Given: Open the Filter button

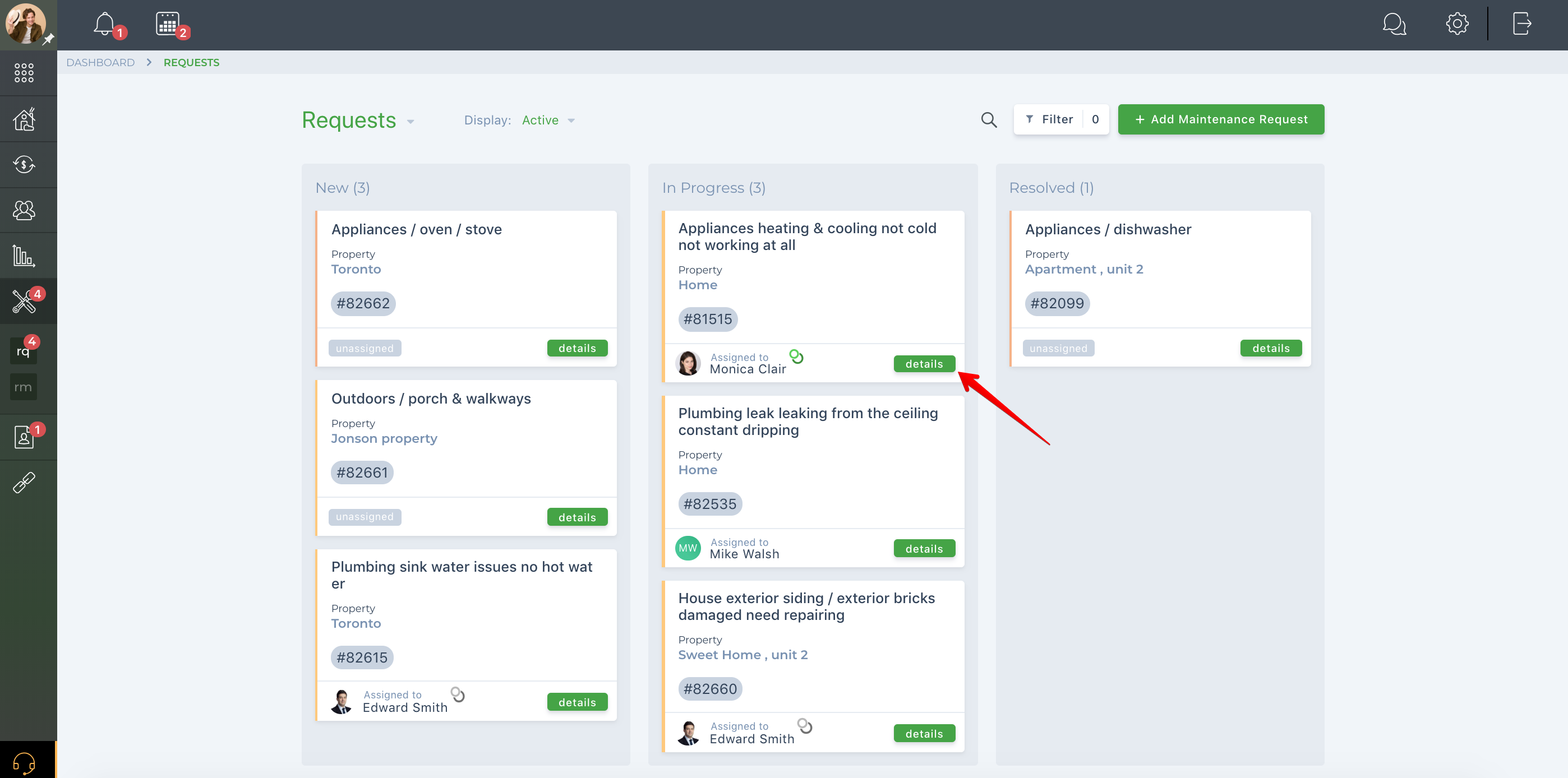Looking at the screenshot, I should (1061, 119).
